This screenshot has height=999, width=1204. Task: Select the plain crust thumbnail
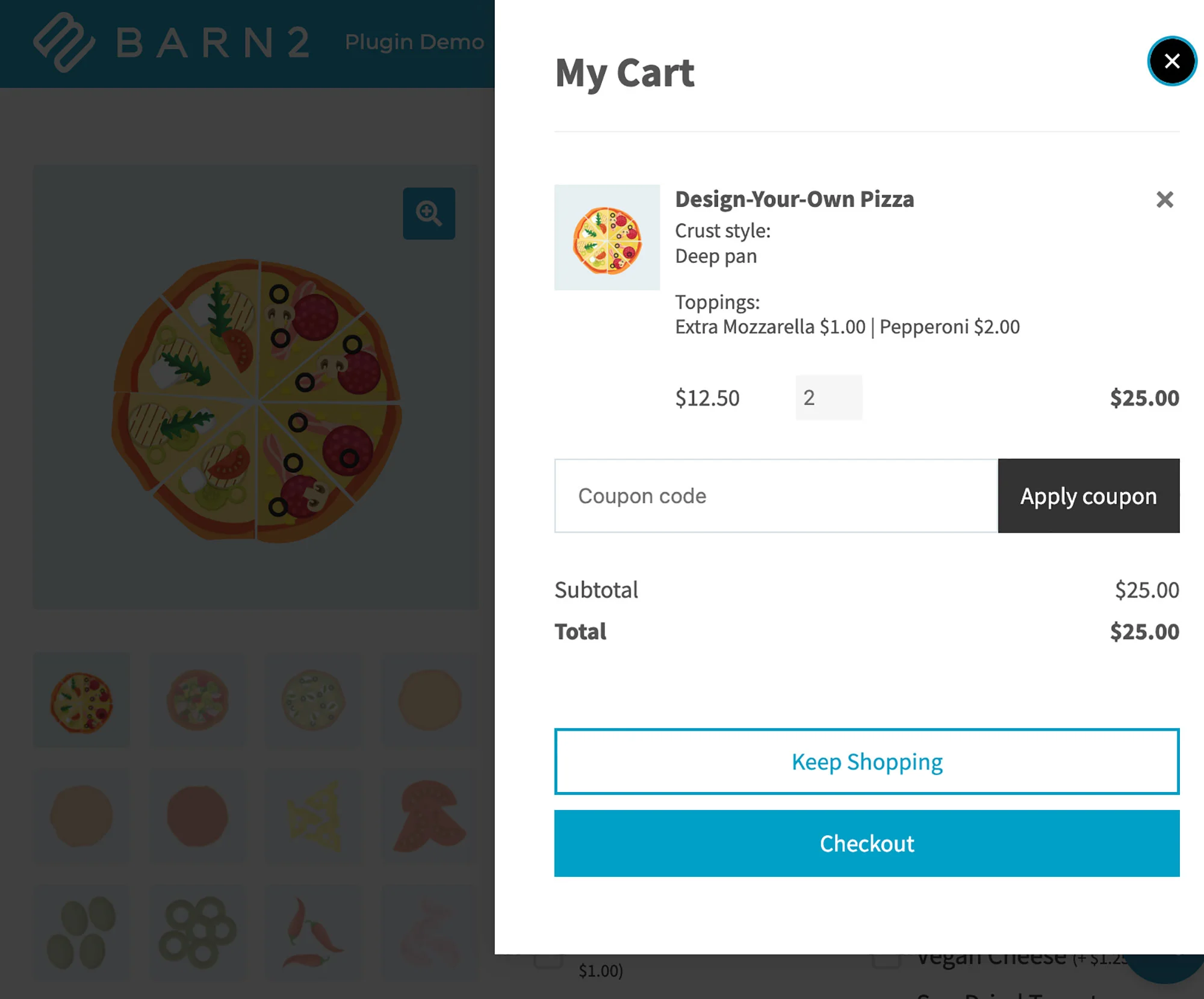pos(429,700)
